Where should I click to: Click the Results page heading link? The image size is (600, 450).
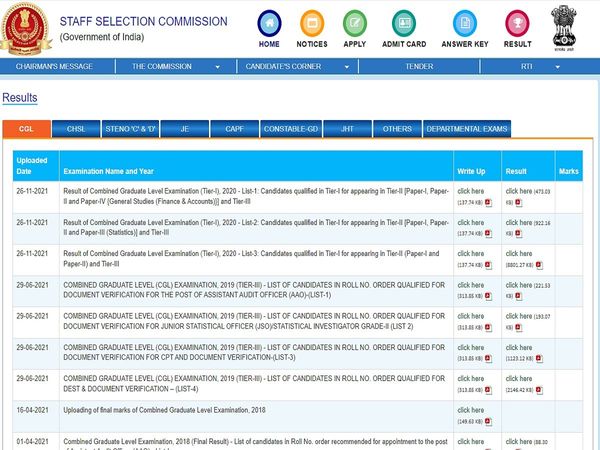point(20,98)
